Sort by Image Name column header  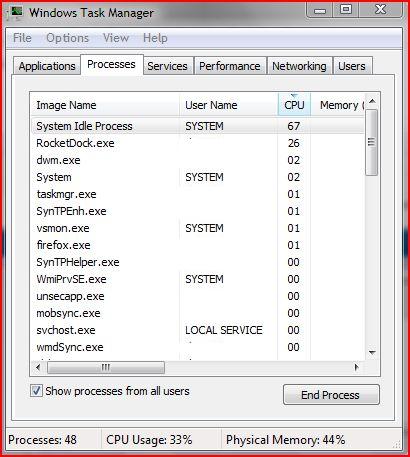105,105
